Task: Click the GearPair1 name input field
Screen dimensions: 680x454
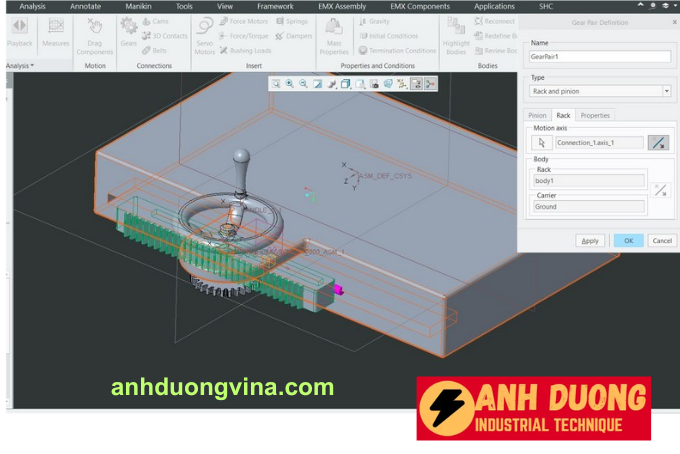Action: pyautogui.click(x=600, y=57)
